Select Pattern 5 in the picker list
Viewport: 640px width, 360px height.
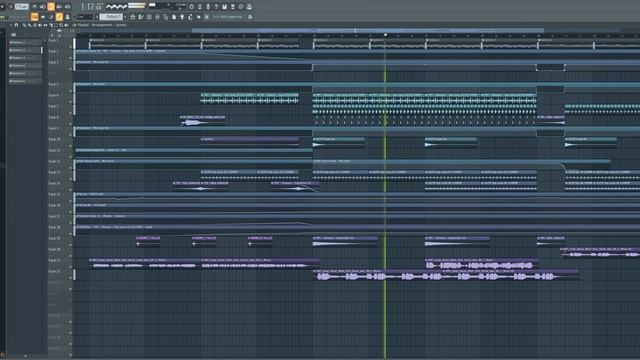tap(25, 73)
